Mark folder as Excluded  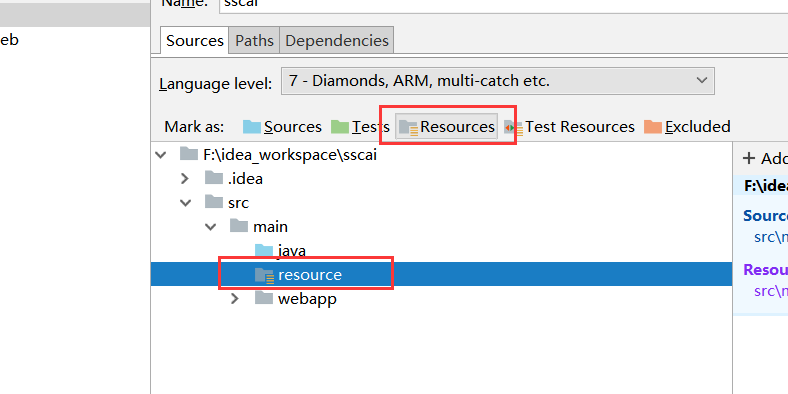click(x=687, y=127)
